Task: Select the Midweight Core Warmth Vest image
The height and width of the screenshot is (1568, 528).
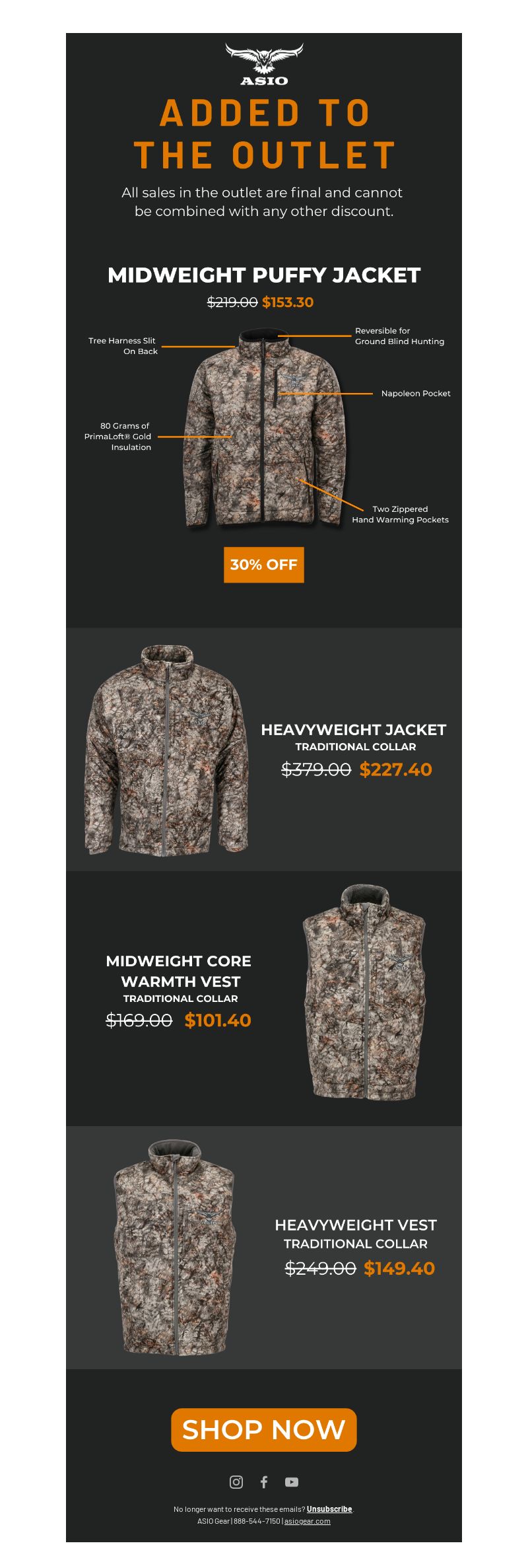Action: (364, 993)
